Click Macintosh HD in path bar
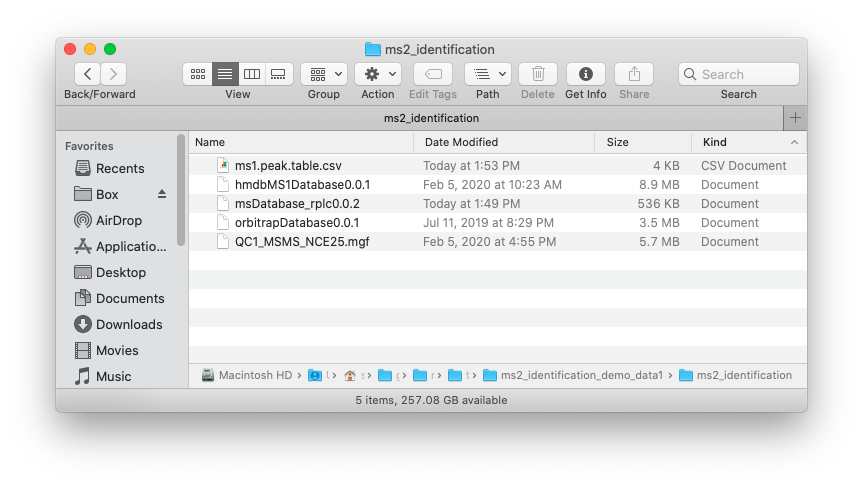This screenshot has height=486, width=863. (x=247, y=375)
